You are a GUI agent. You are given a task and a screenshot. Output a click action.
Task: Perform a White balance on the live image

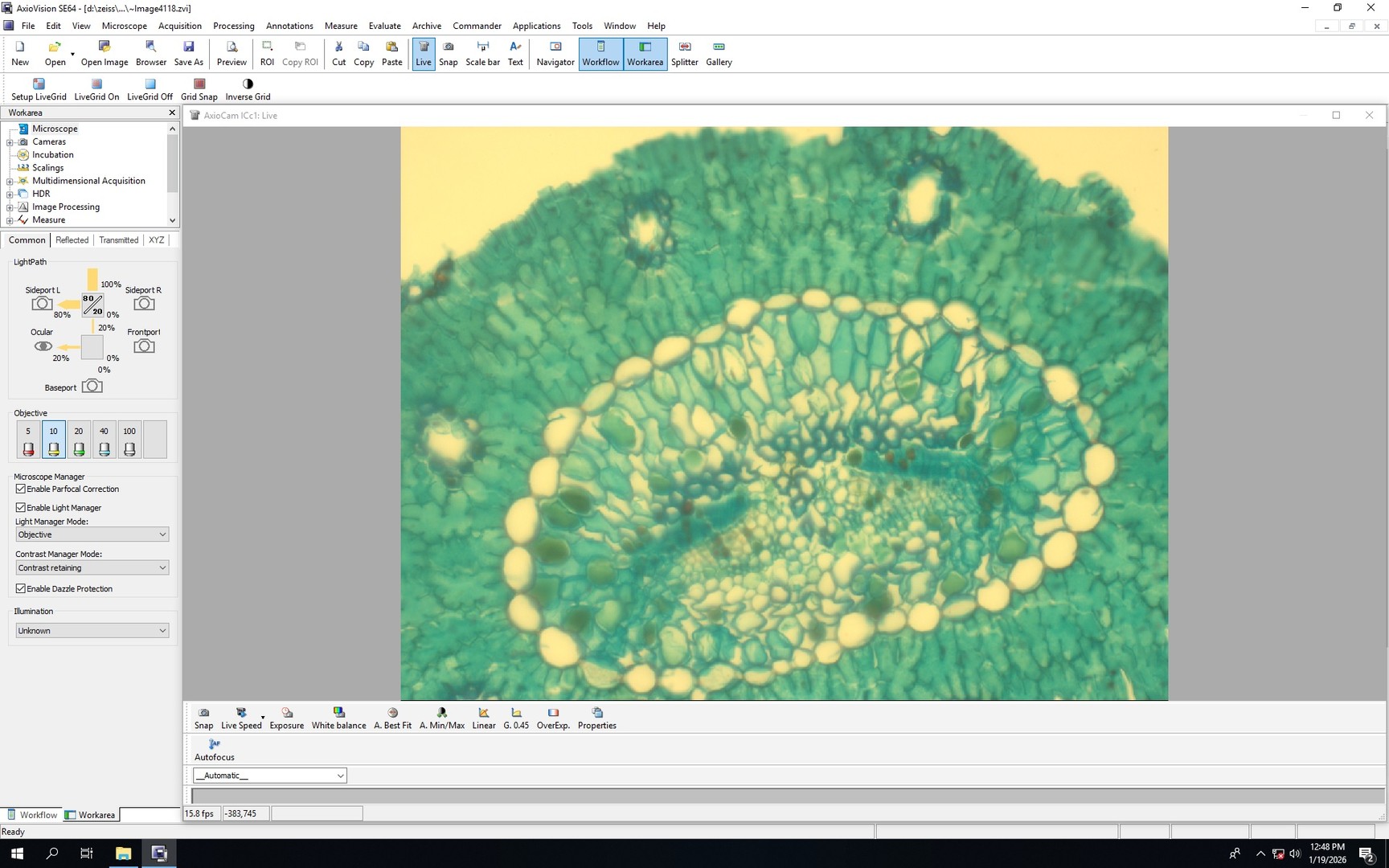point(338,718)
